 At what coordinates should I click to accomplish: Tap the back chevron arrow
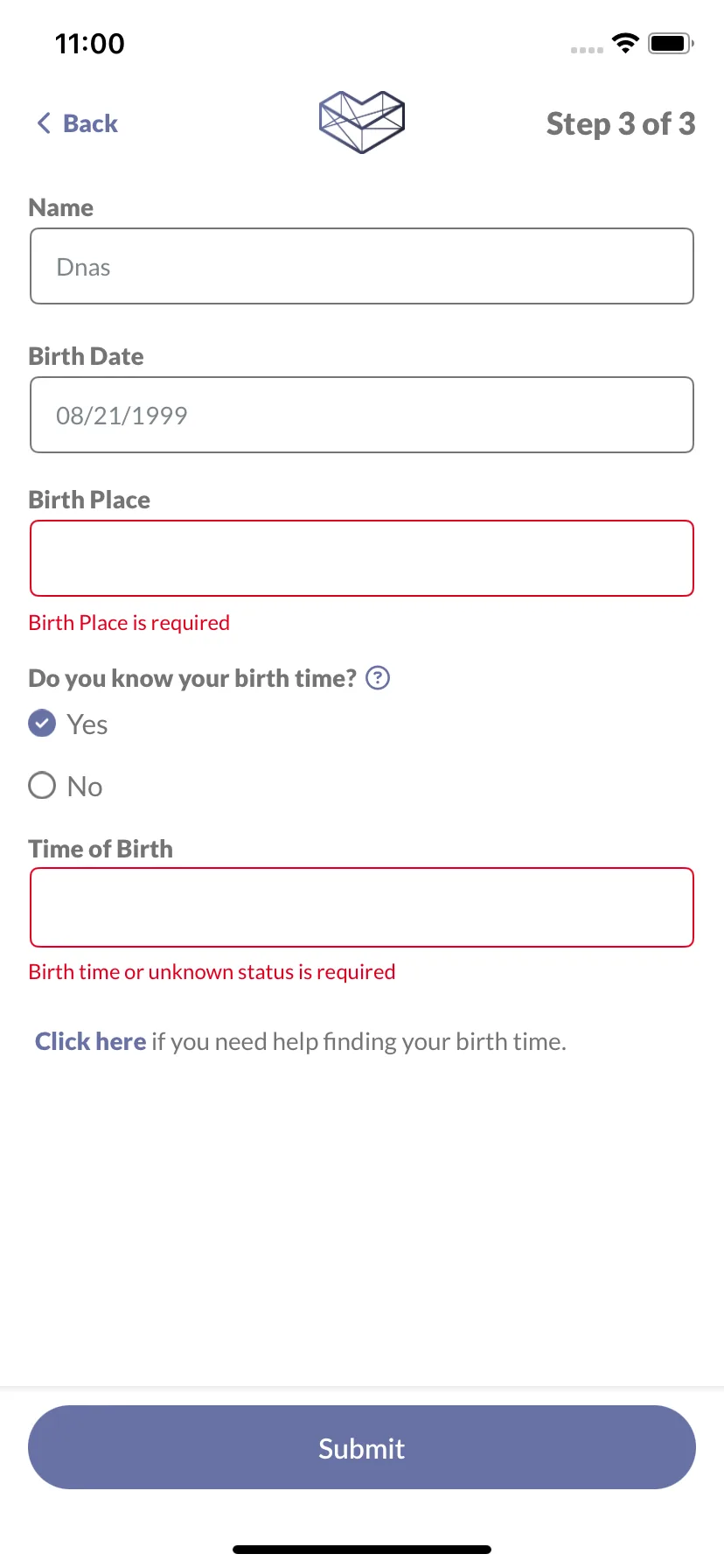point(44,123)
